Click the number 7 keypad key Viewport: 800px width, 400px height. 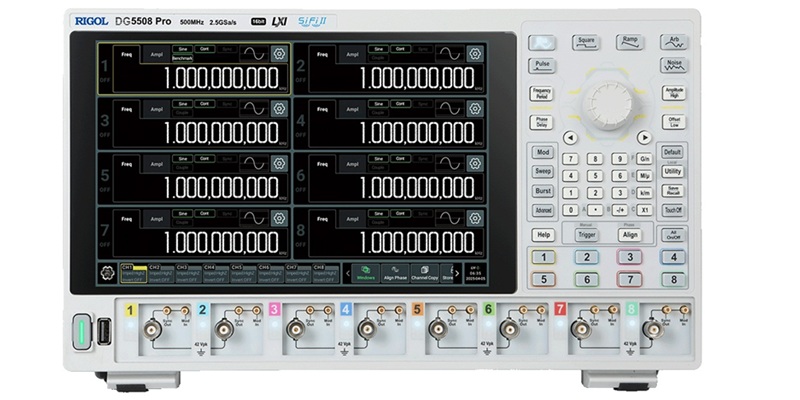click(x=570, y=159)
